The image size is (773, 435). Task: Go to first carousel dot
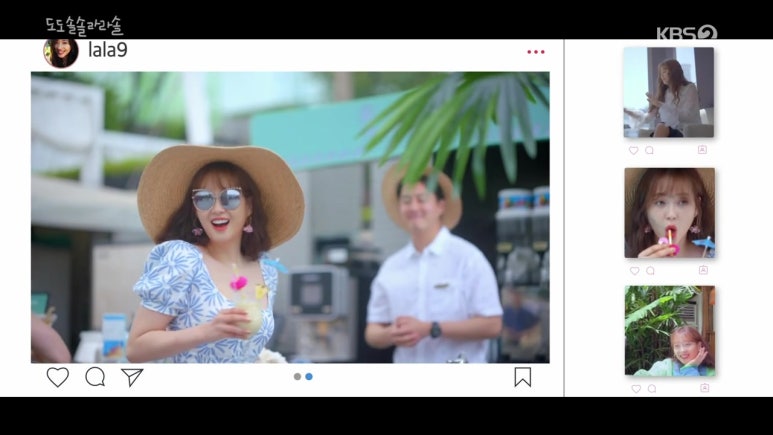[297, 376]
